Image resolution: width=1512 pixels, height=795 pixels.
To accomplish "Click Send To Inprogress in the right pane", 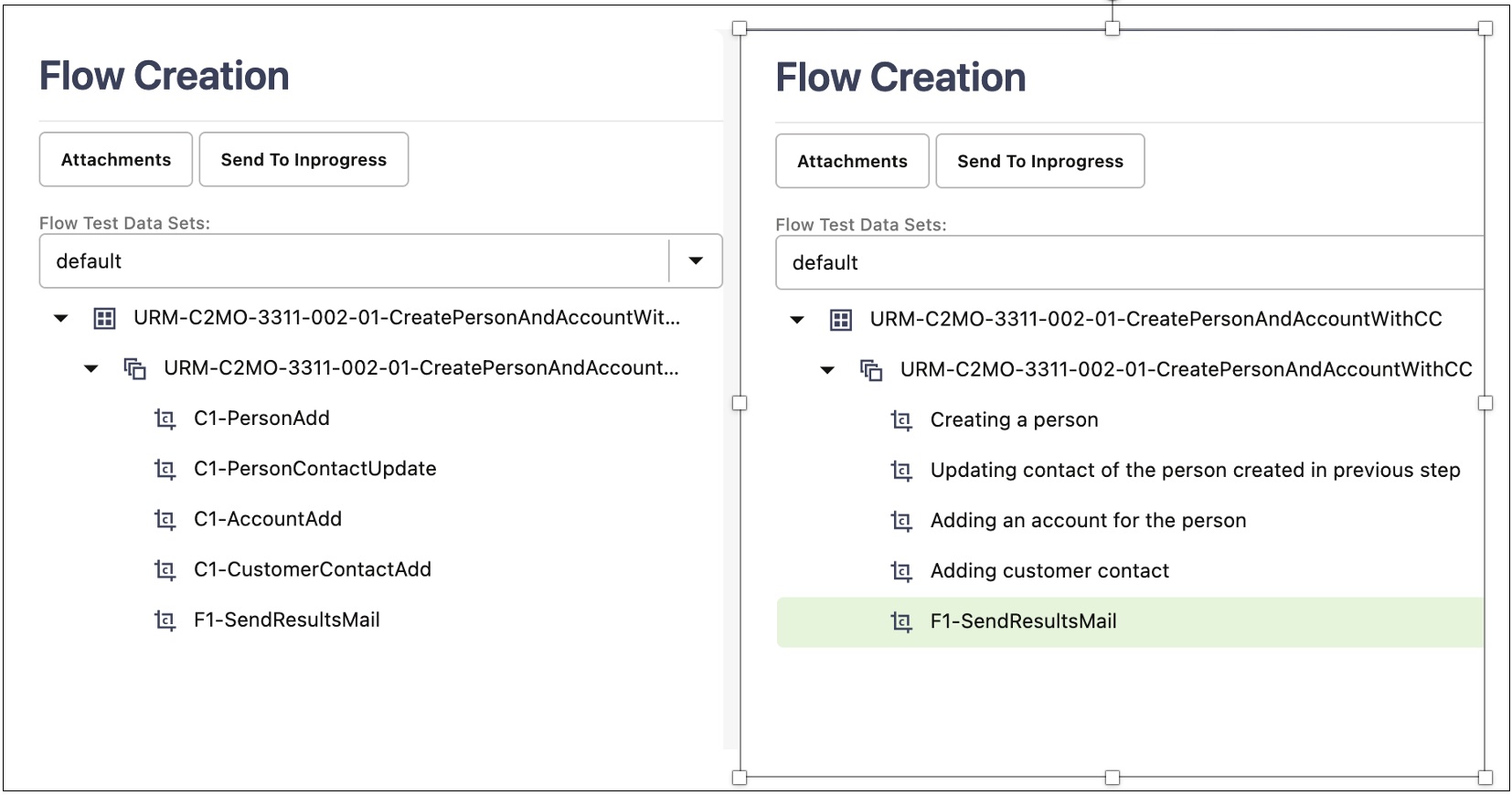I will click(x=1039, y=162).
